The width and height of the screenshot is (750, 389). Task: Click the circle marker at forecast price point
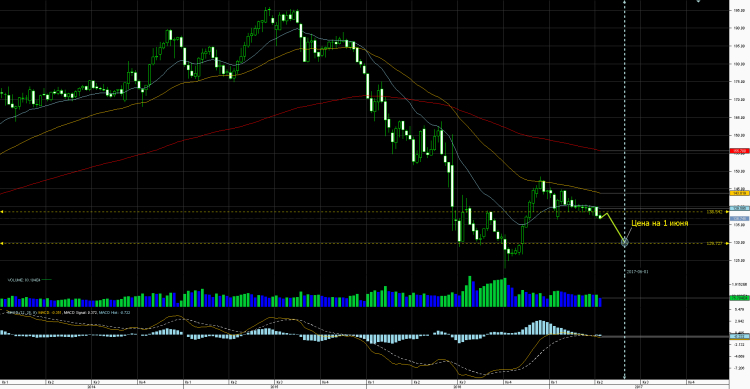624,243
